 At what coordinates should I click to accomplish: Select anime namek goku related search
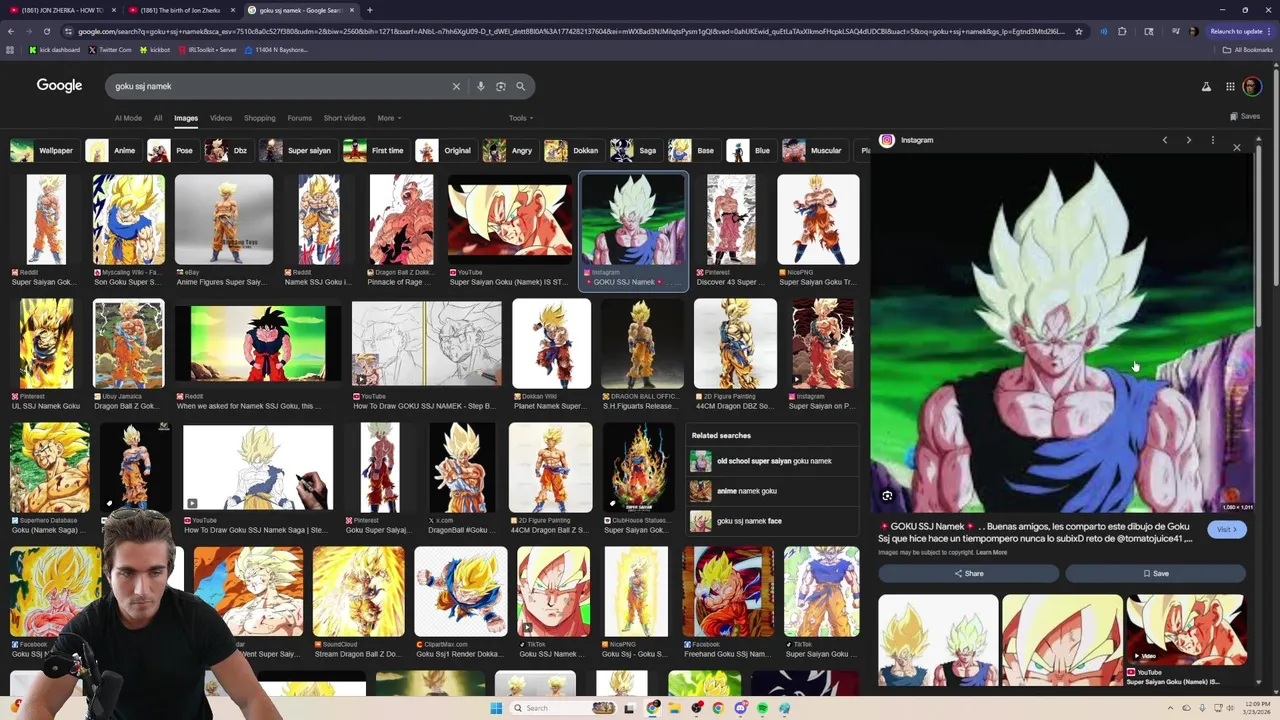click(x=773, y=491)
